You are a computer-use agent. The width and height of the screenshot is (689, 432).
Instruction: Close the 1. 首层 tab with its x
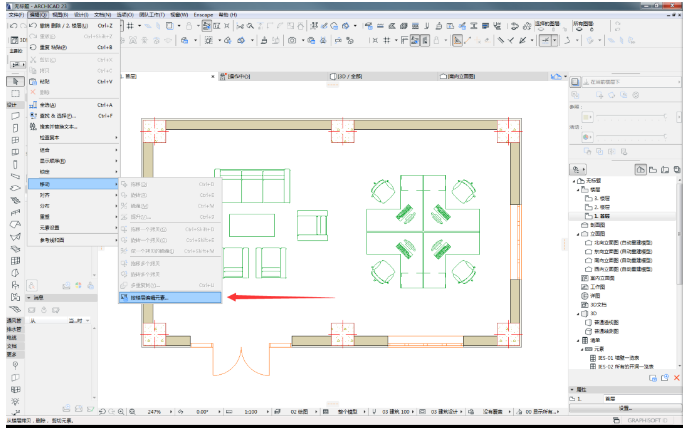(213, 76)
